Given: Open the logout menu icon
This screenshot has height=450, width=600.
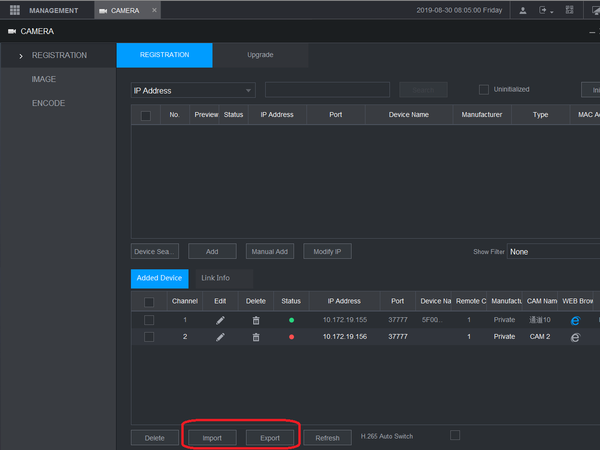Looking at the screenshot, I should tap(546, 10).
